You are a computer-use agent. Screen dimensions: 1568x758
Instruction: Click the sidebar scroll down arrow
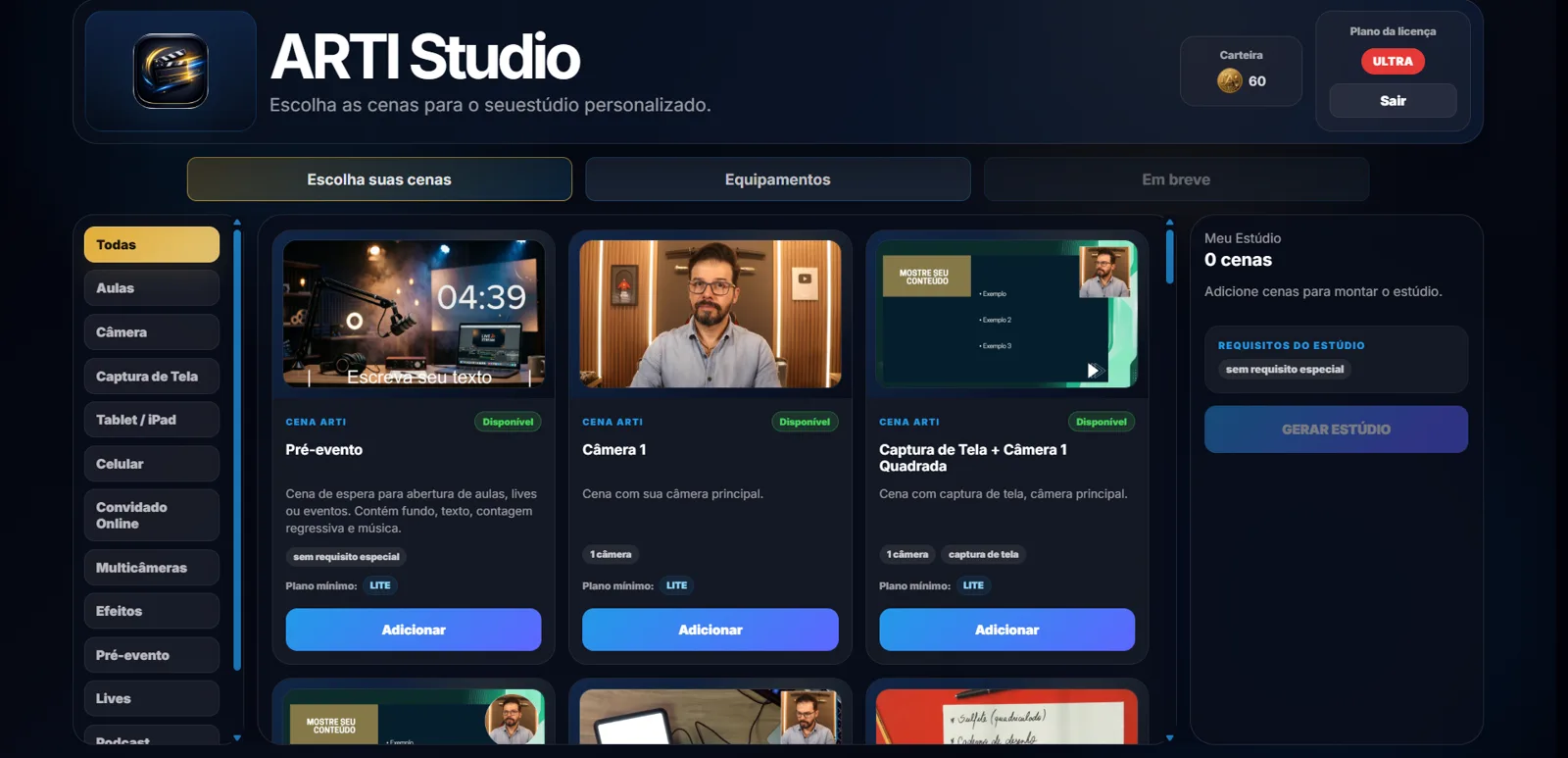click(237, 737)
